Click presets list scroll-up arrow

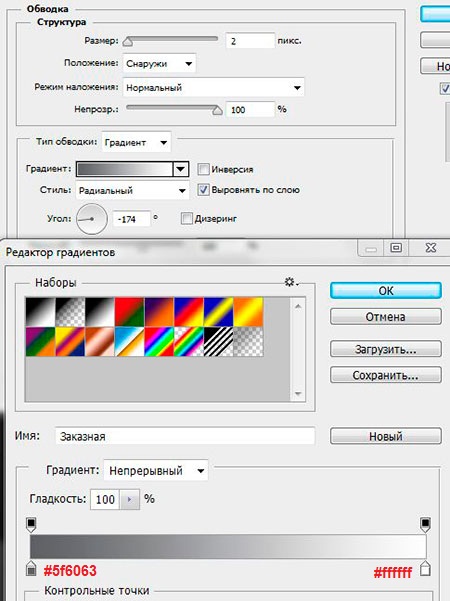click(298, 306)
